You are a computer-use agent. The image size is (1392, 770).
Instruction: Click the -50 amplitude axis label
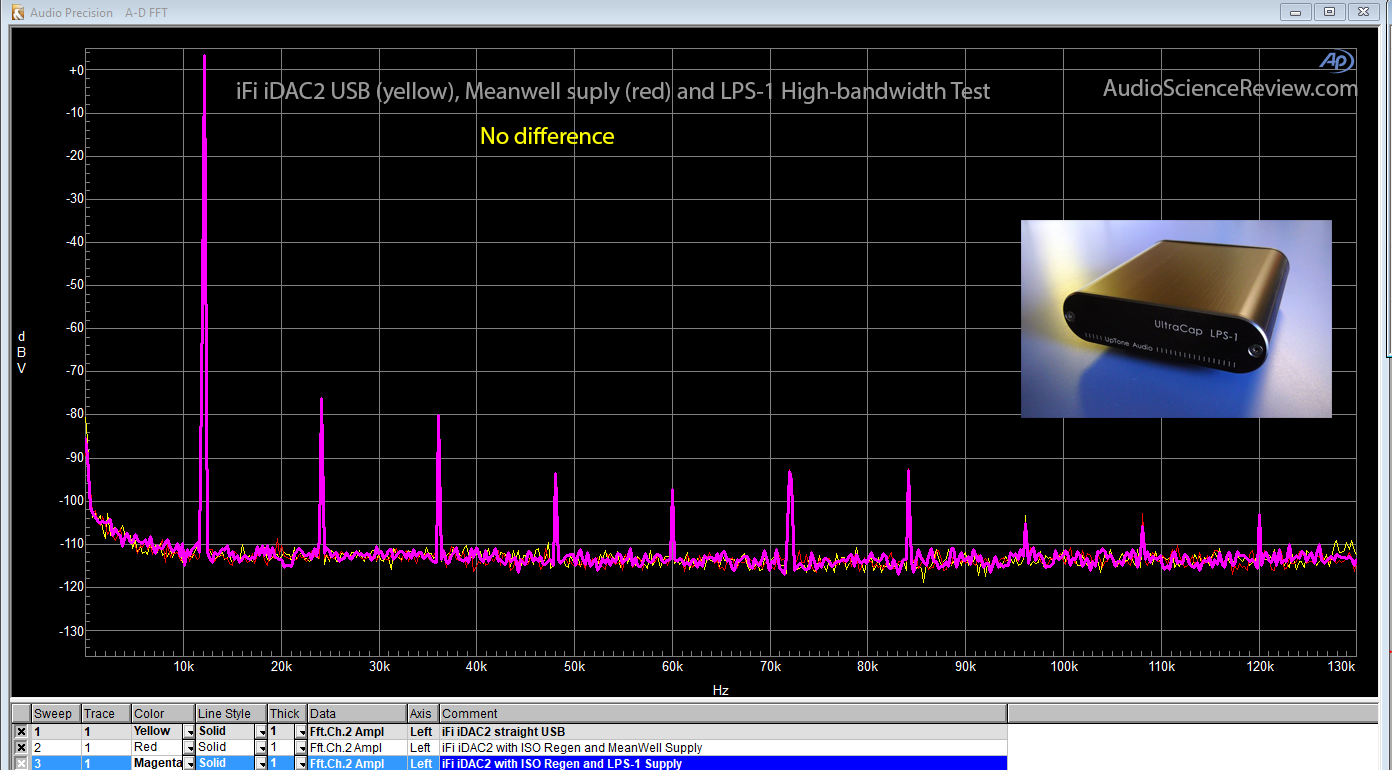pyautogui.click(x=74, y=286)
